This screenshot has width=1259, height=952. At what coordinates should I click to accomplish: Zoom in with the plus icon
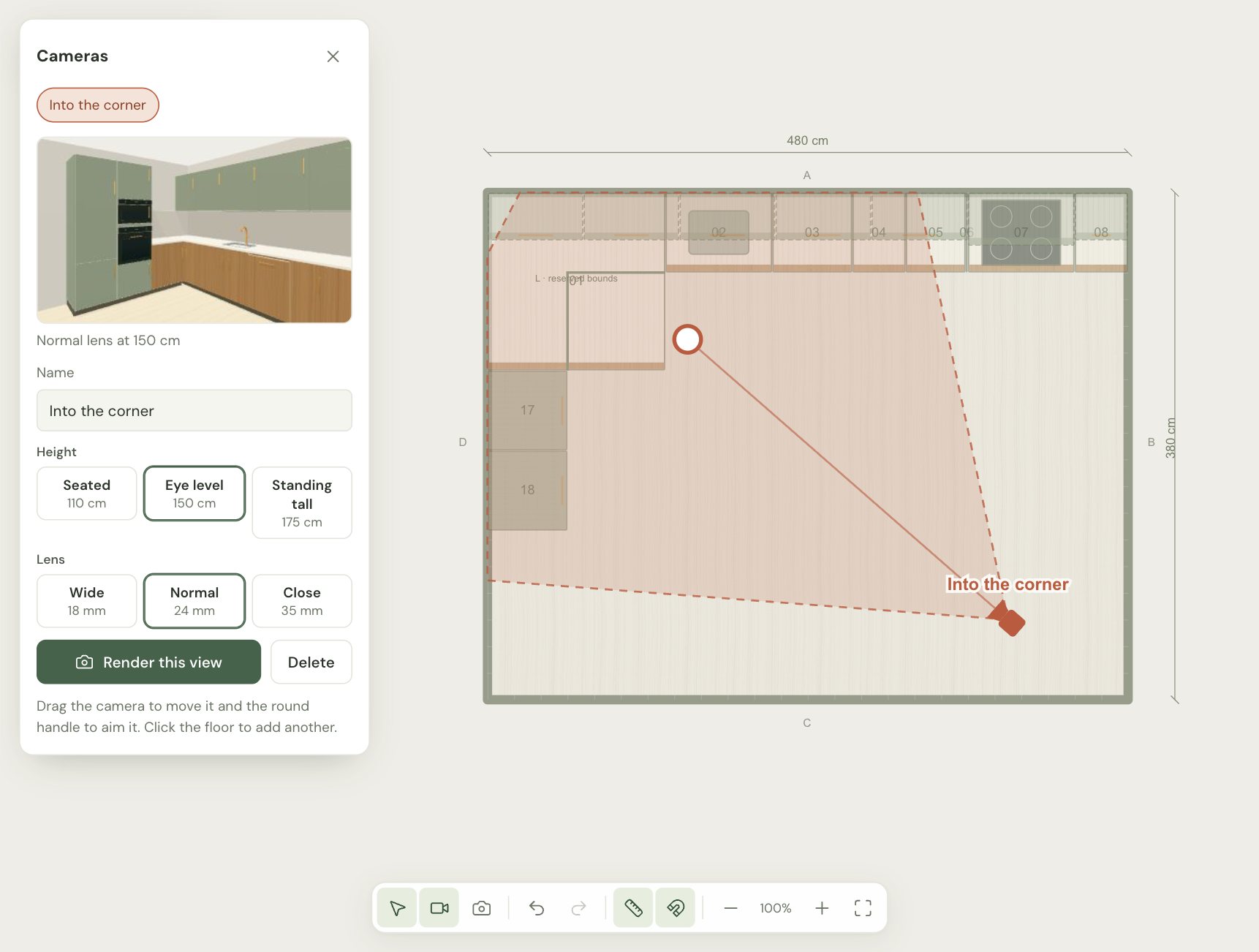pos(822,907)
